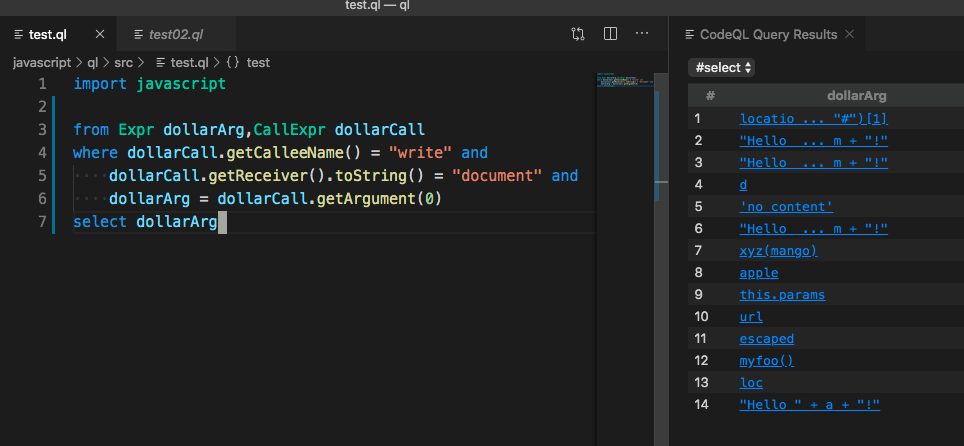Click line number 7 in the gutter
Viewport: 964px width, 446px height.
(x=42, y=221)
